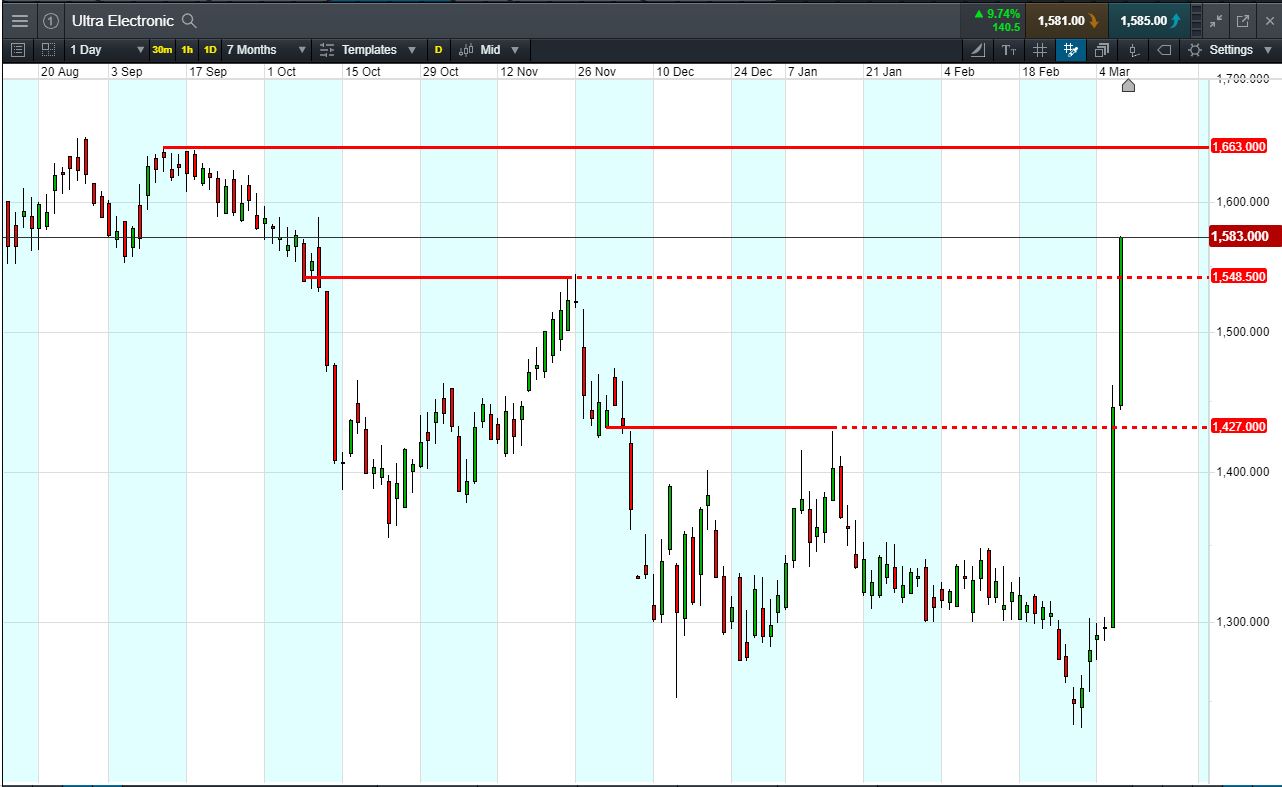This screenshot has width=1282, height=787.
Task: Switch to the 1h interval shortcut
Action: point(187,49)
